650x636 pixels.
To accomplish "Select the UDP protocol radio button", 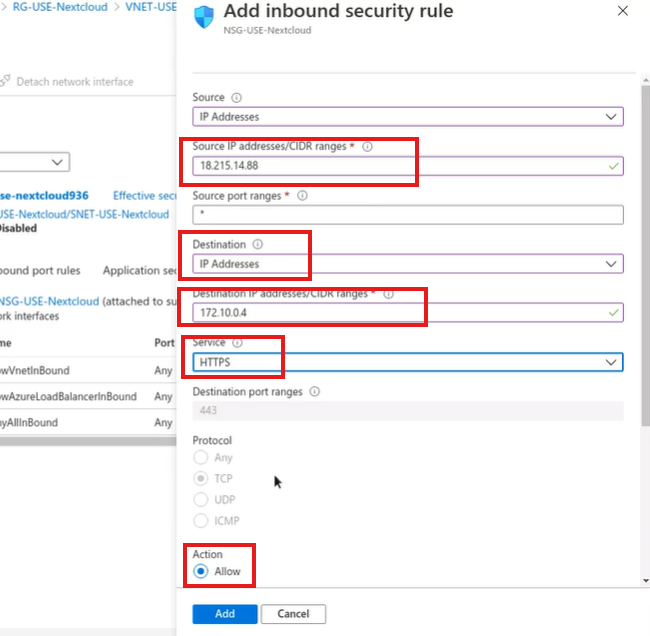I will click(x=201, y=500).
